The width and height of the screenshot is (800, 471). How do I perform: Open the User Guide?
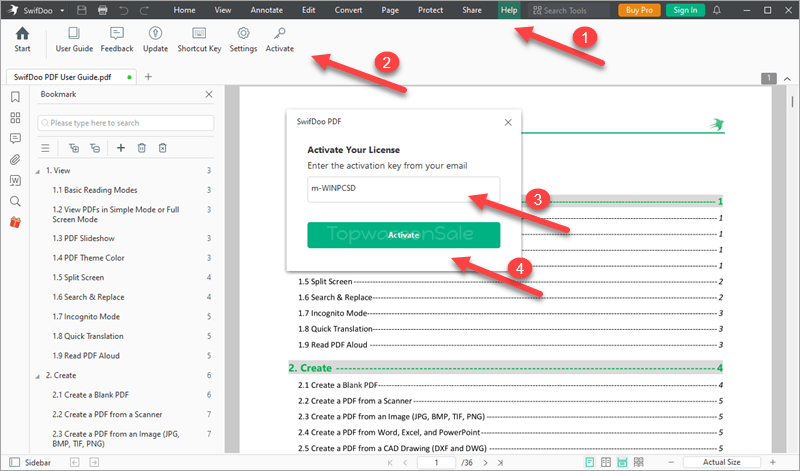click(74, 40)
